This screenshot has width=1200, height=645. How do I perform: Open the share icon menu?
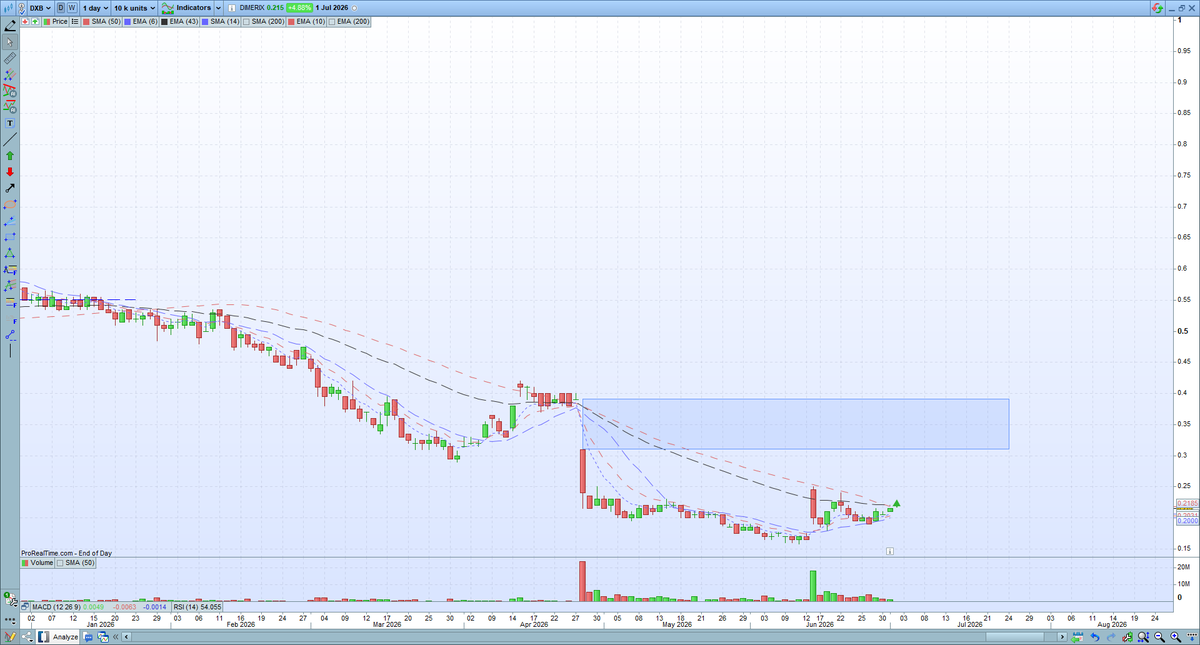[x=27, y=637]
